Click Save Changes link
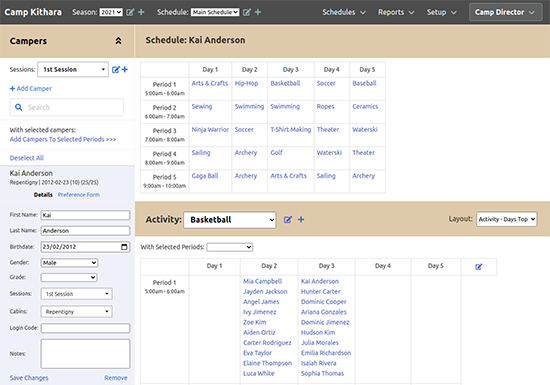The width and height of the screenshot is (550, 385). pos(29,378)
